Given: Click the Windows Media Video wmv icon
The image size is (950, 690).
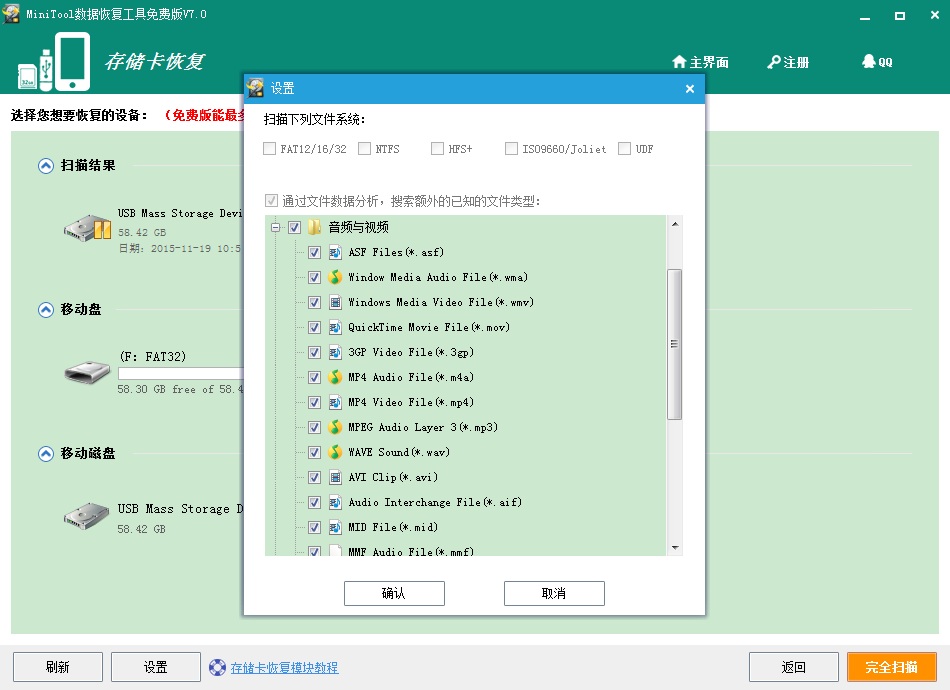Looking at the screenshot, I should point(335,302).
